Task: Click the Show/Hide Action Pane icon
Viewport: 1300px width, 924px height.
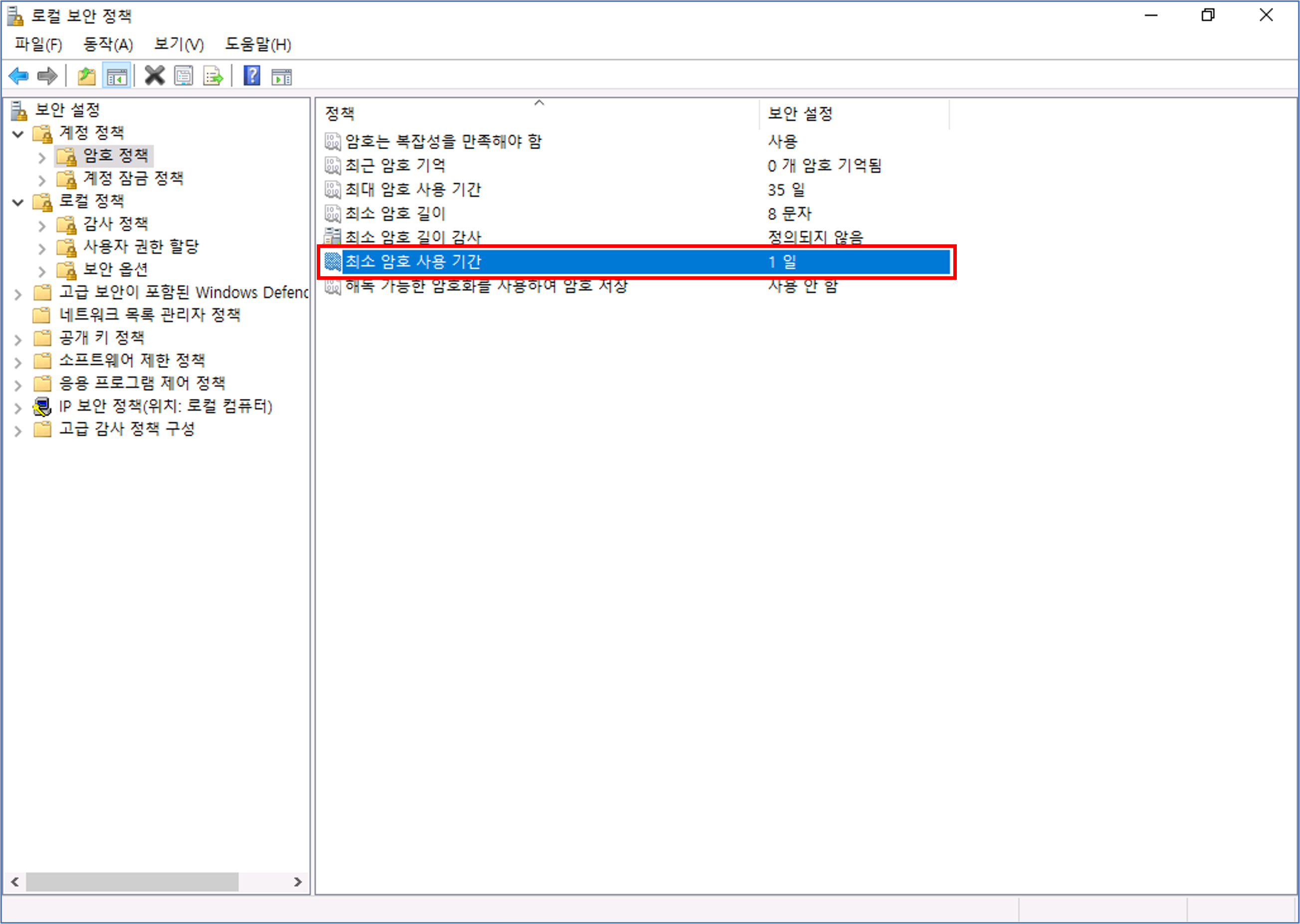Action: point(282,76)
